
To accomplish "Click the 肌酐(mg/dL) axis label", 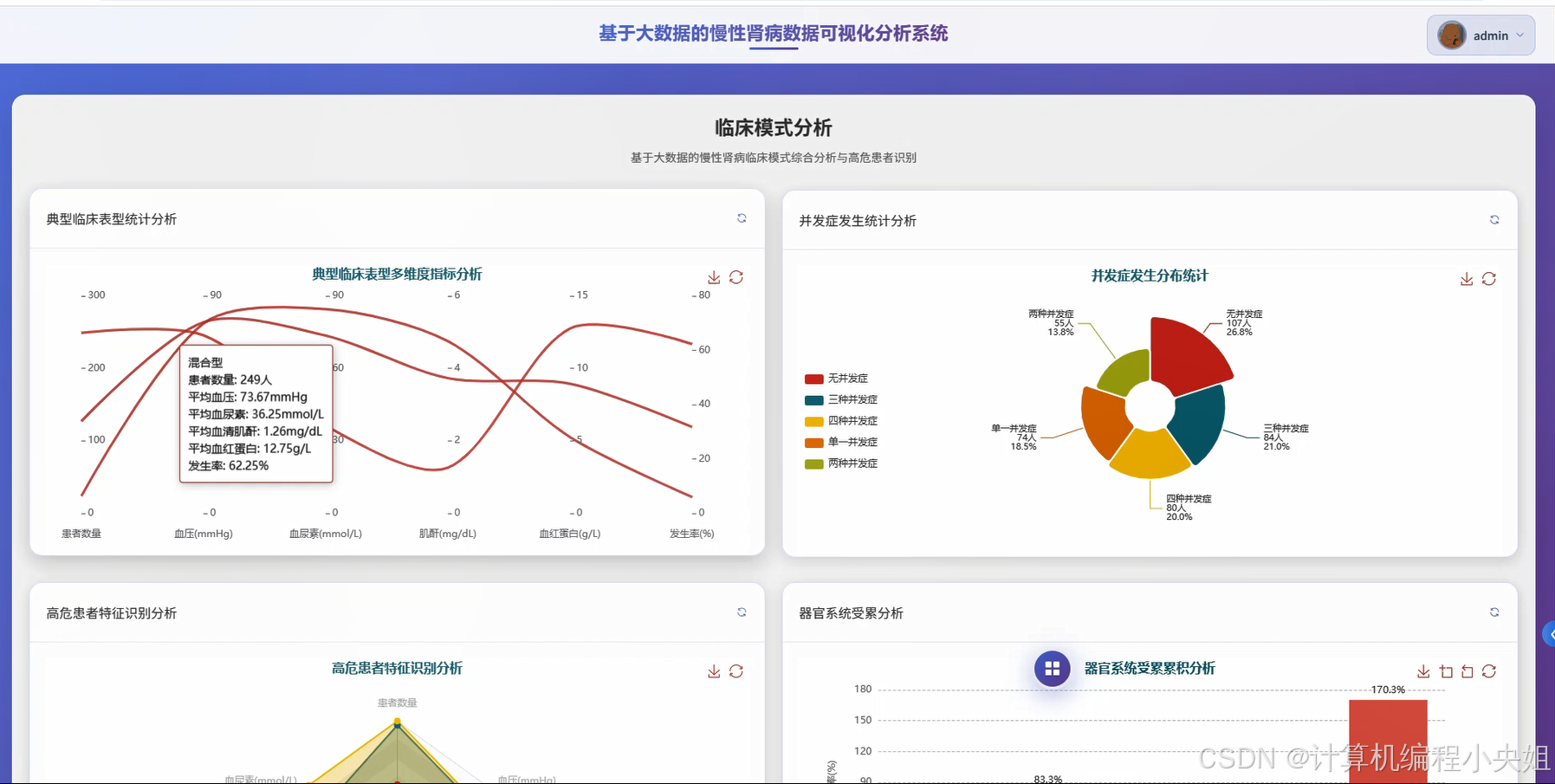I will 448,534.
